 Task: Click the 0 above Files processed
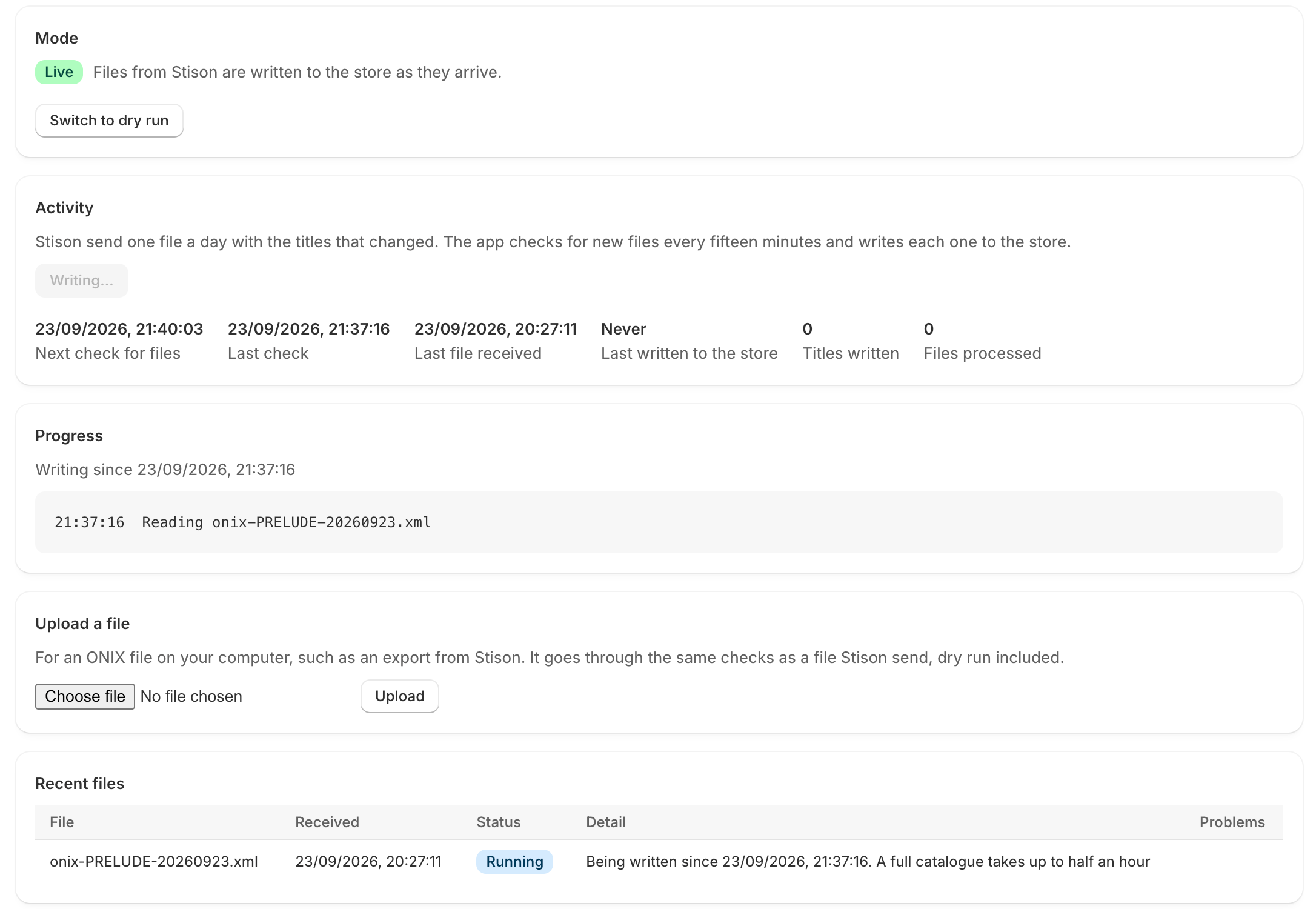point(929,329)
